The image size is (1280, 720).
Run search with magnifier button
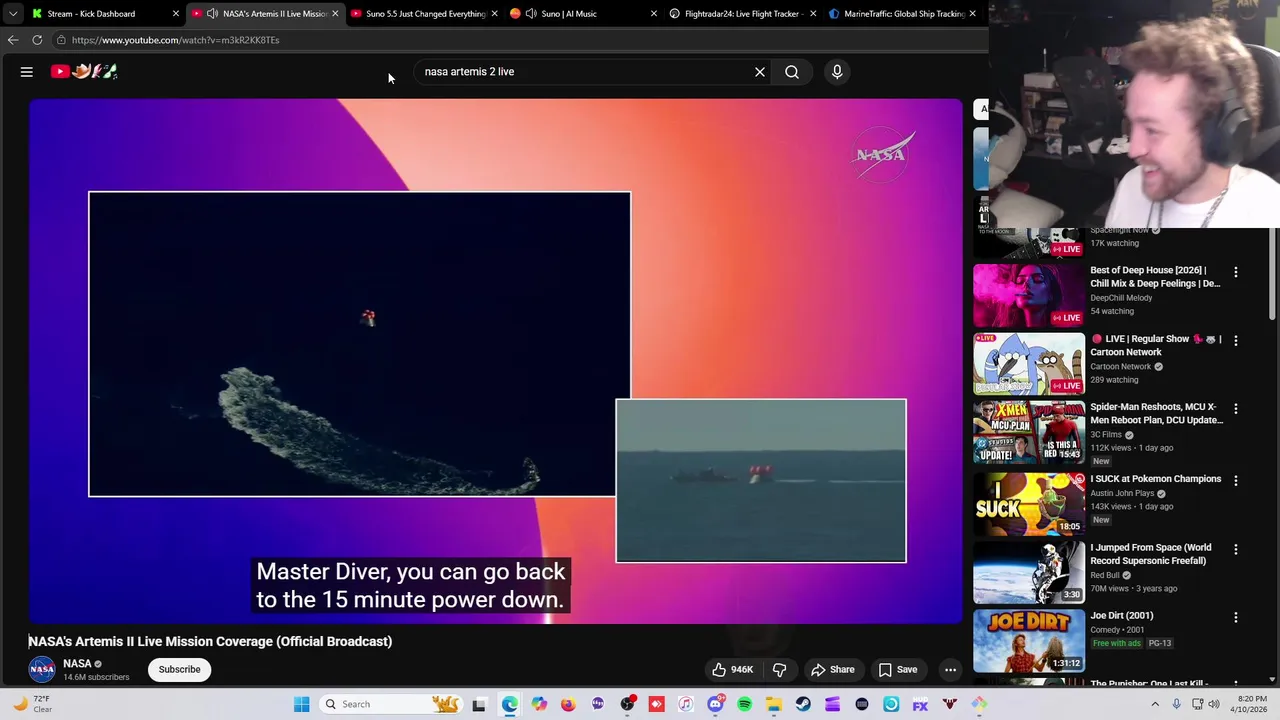pos(792,72)
